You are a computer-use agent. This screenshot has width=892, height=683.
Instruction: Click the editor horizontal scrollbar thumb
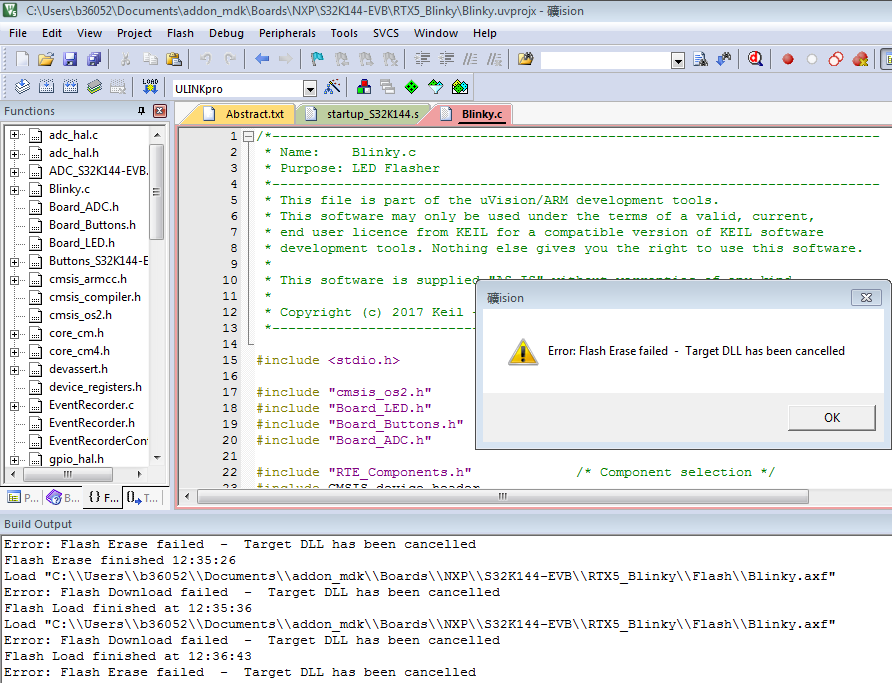[x=500, y=496]
